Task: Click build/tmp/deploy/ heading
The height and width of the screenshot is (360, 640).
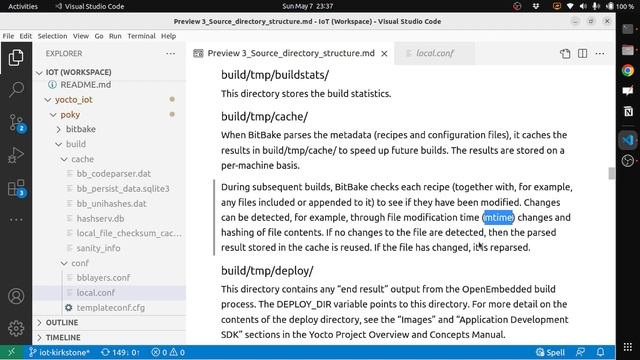Action: point(267,271)
